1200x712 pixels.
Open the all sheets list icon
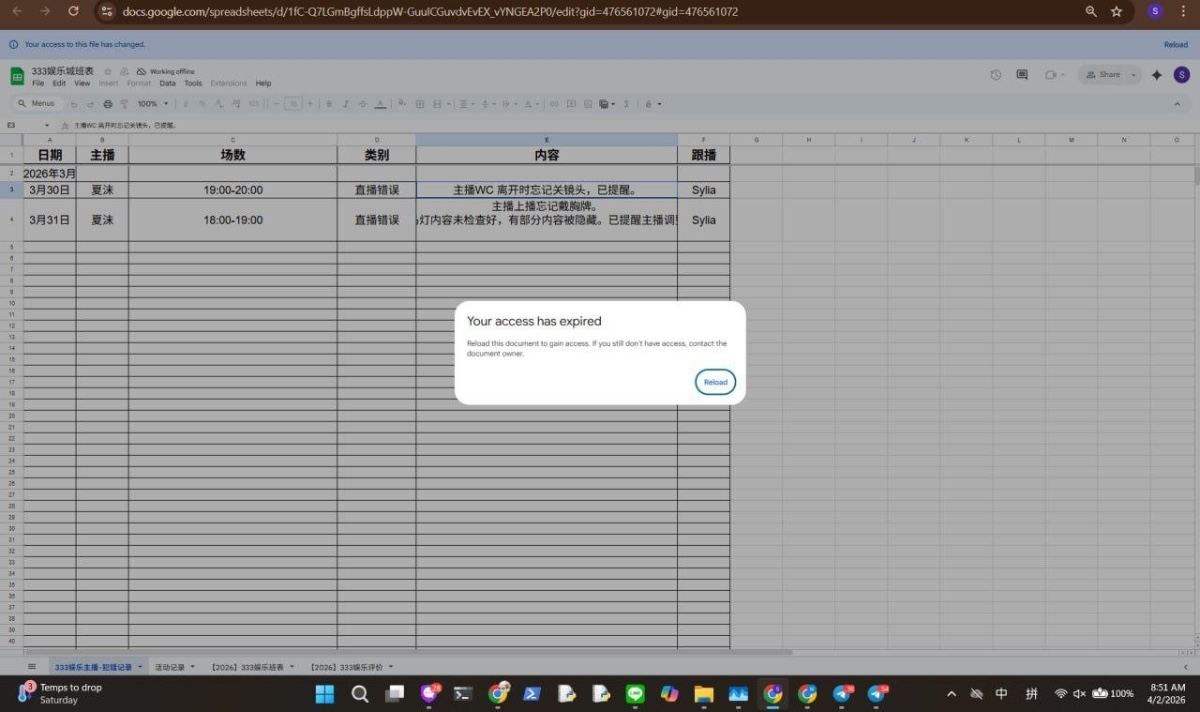32,666
